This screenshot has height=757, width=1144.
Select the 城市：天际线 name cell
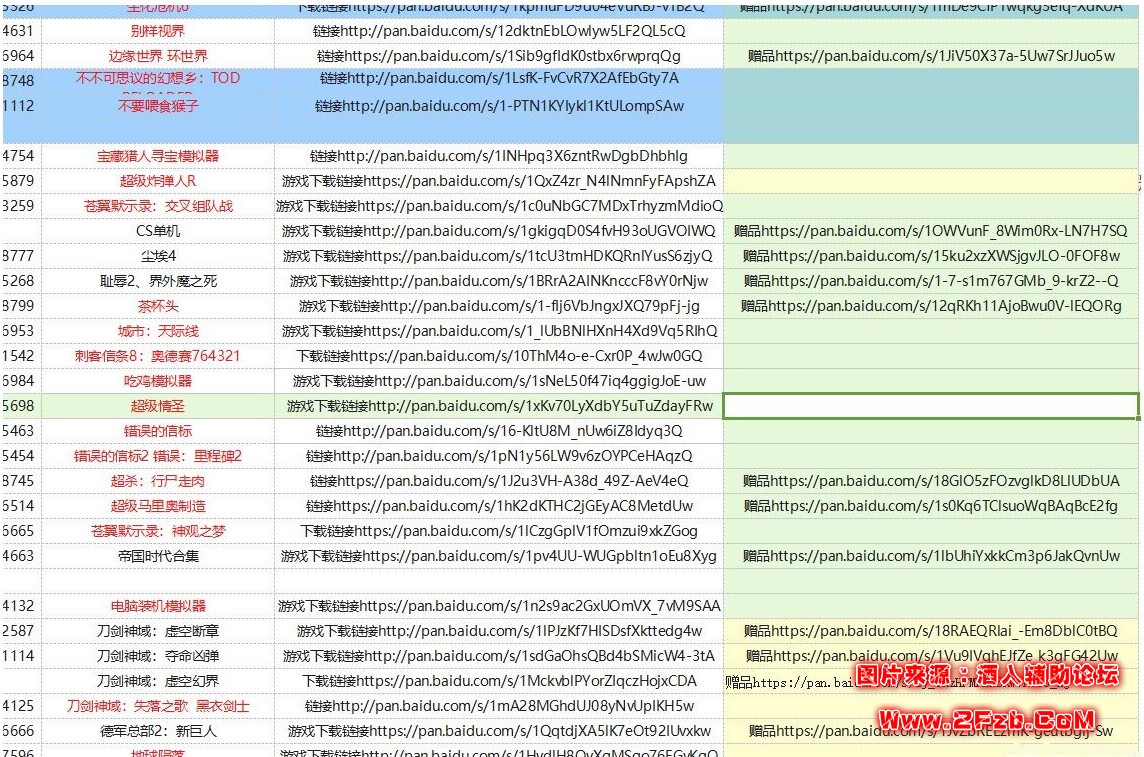point(158,331)
